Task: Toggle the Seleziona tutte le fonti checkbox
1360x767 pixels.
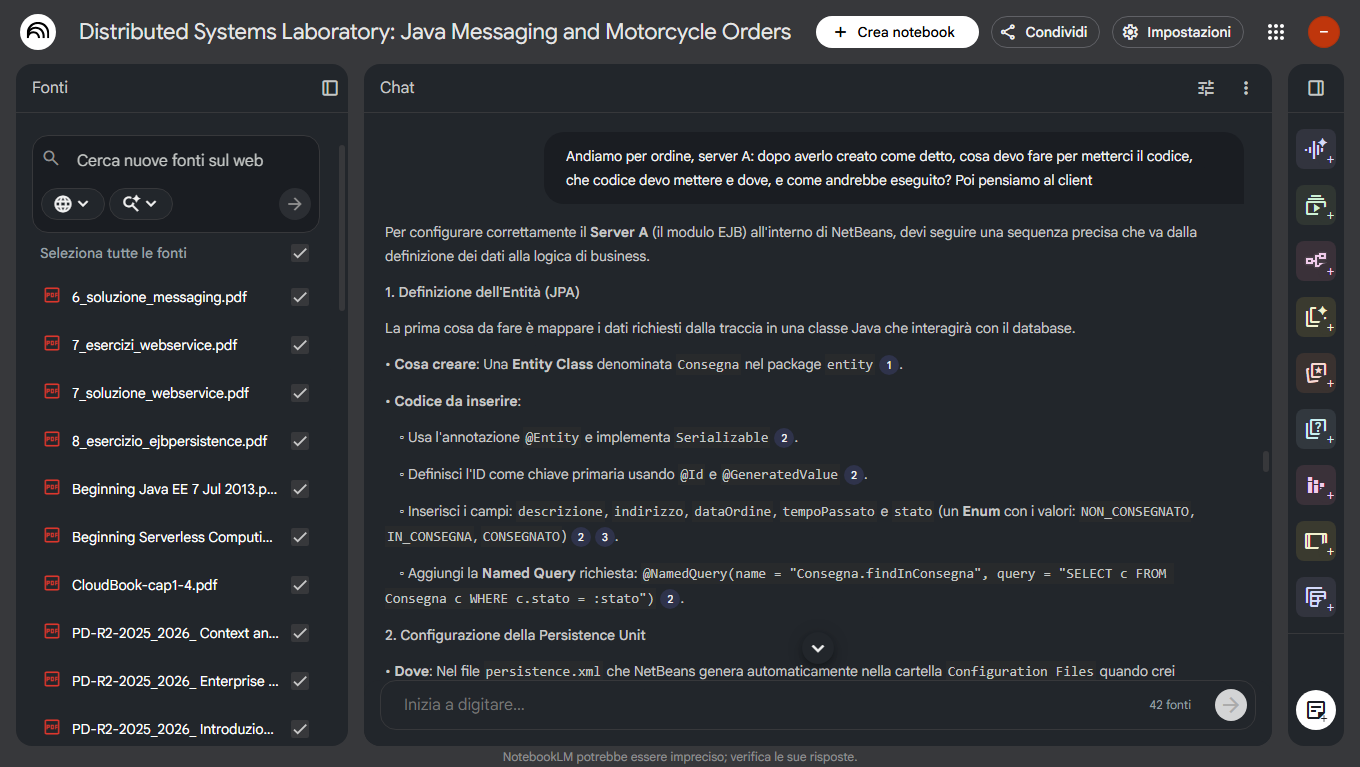Action: click(x=299, y=253)
